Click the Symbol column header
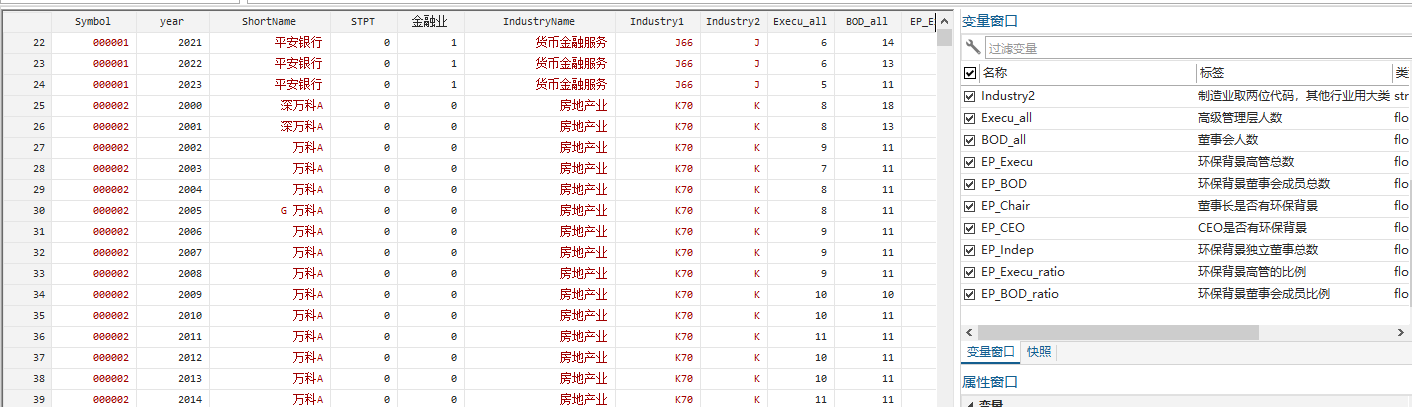This screenshot has height=407, width=1412. 92,21
